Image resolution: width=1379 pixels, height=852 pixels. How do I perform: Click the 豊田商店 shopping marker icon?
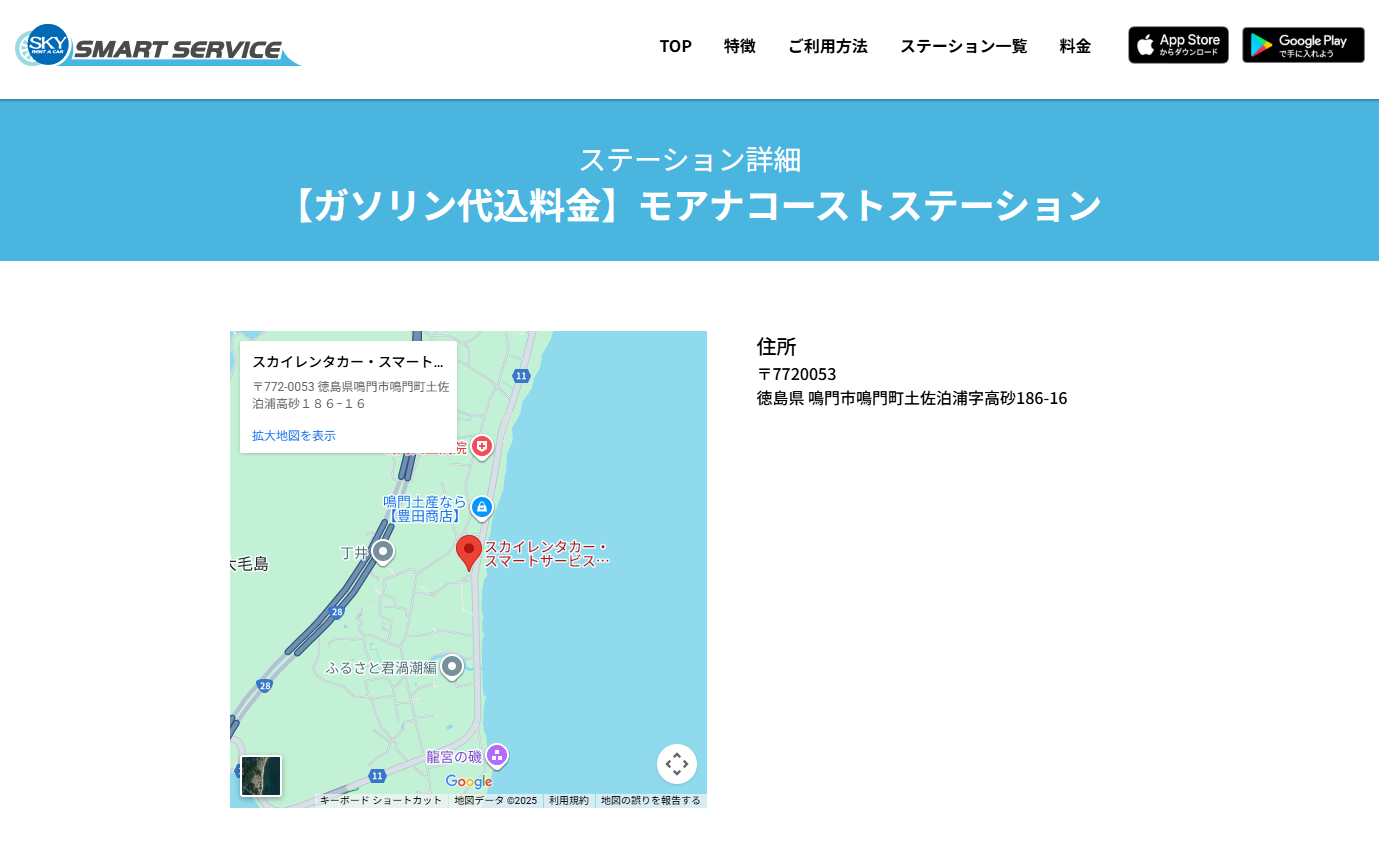click(482, 507)
